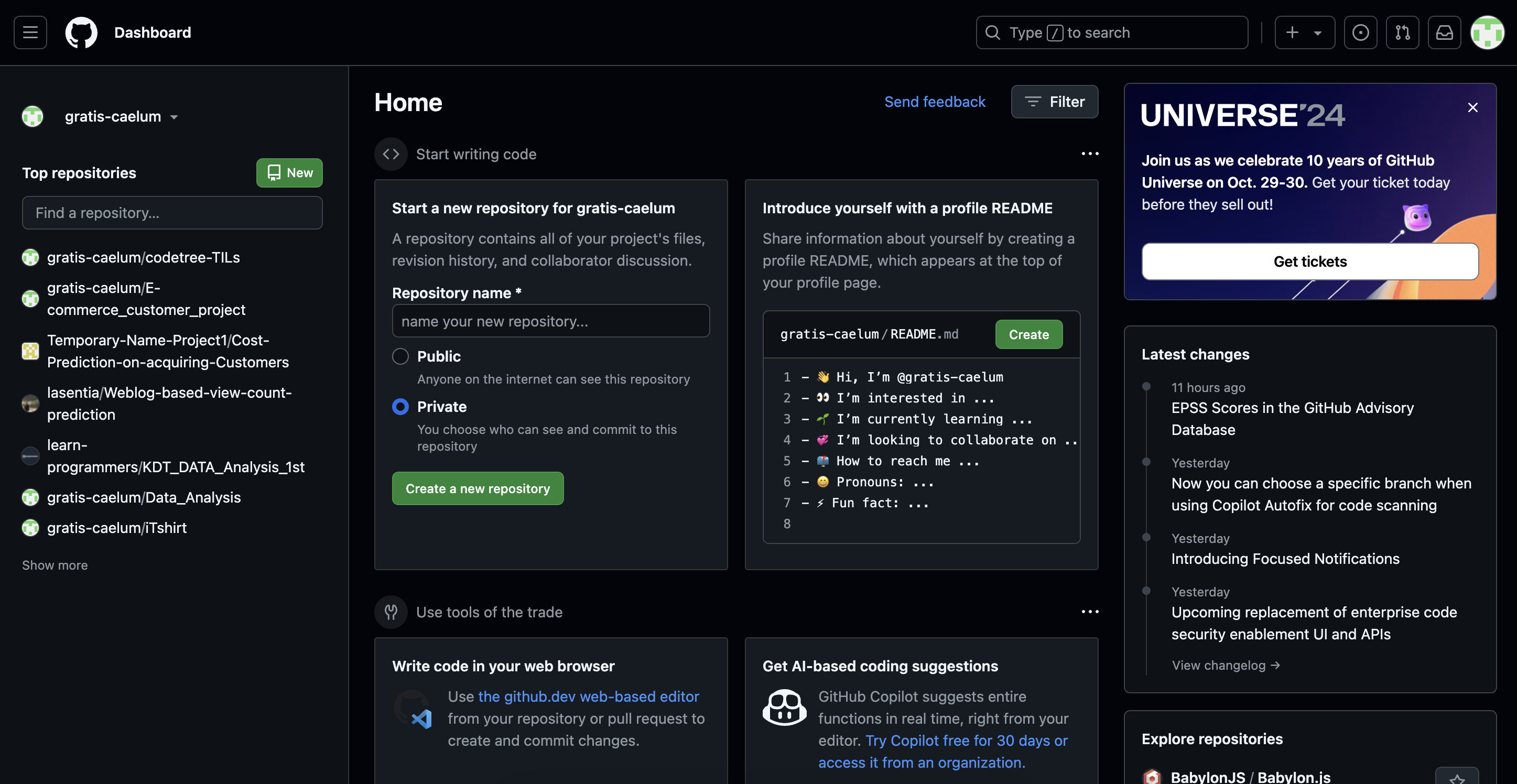Viewport: 1517px width, 784px height.
Task: Click the Repository name input field
Action: tap(550, 321)
